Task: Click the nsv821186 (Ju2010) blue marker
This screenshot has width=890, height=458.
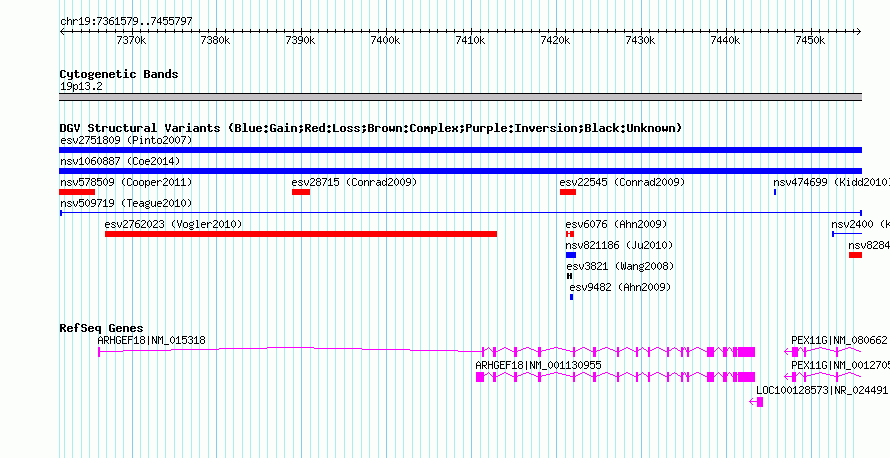Action: click(x=570, y=255)
